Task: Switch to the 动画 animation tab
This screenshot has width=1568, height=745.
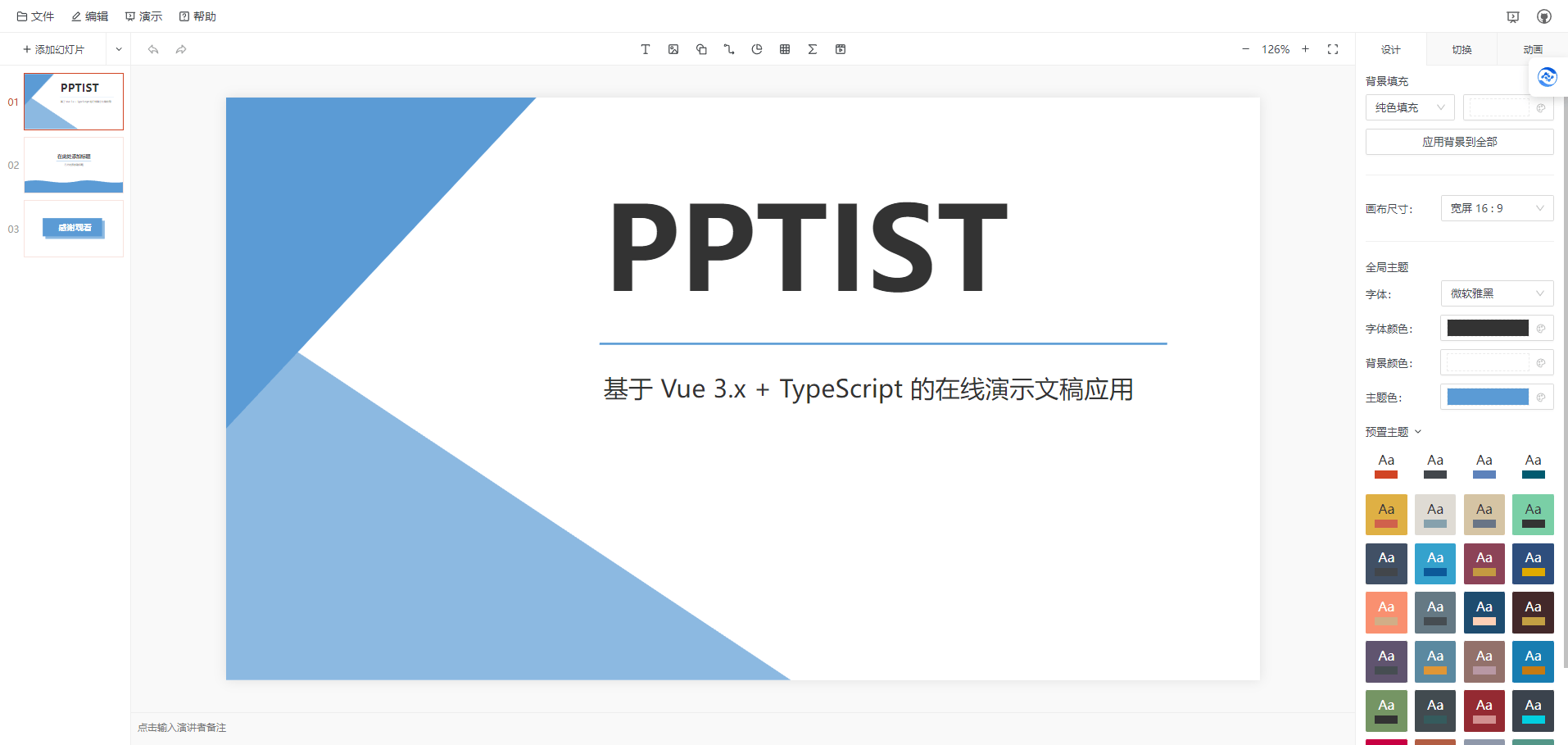Action: [1532, 49]
